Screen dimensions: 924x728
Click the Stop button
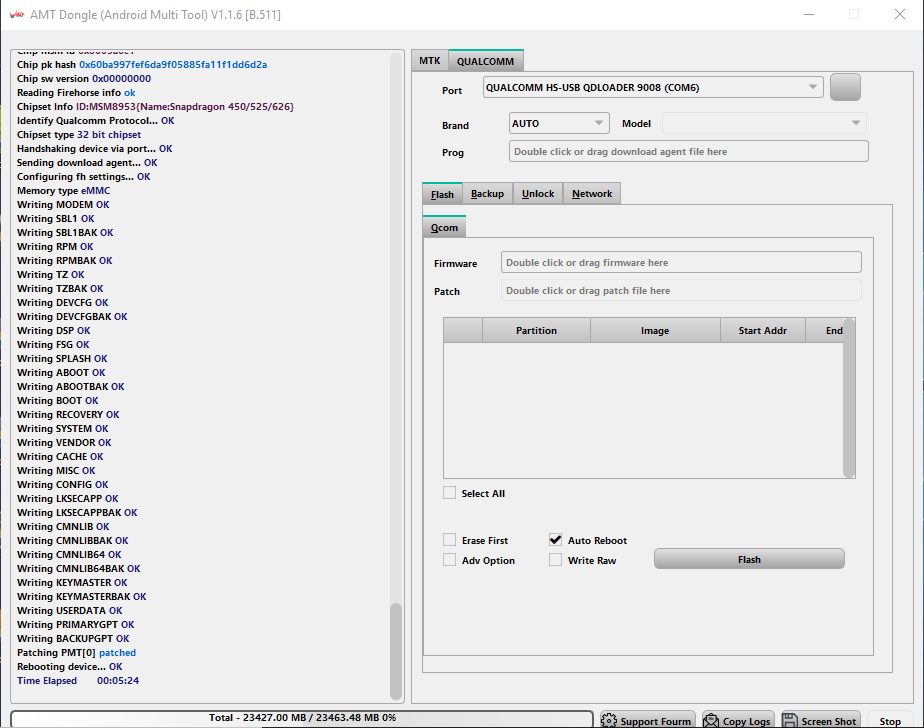[890, 720]
